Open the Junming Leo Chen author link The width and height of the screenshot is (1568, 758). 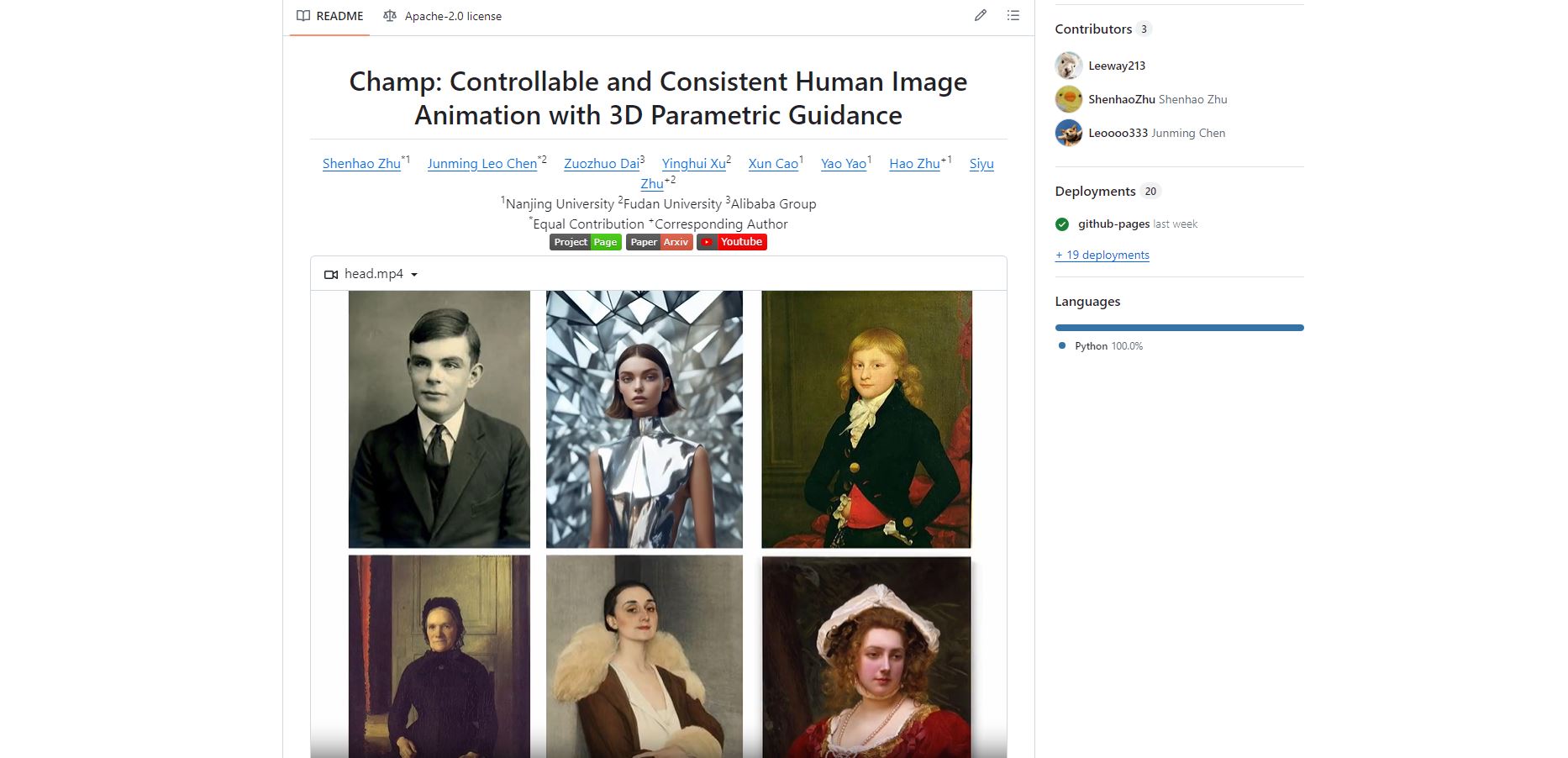pyautogui.click(x=481, y=164)
